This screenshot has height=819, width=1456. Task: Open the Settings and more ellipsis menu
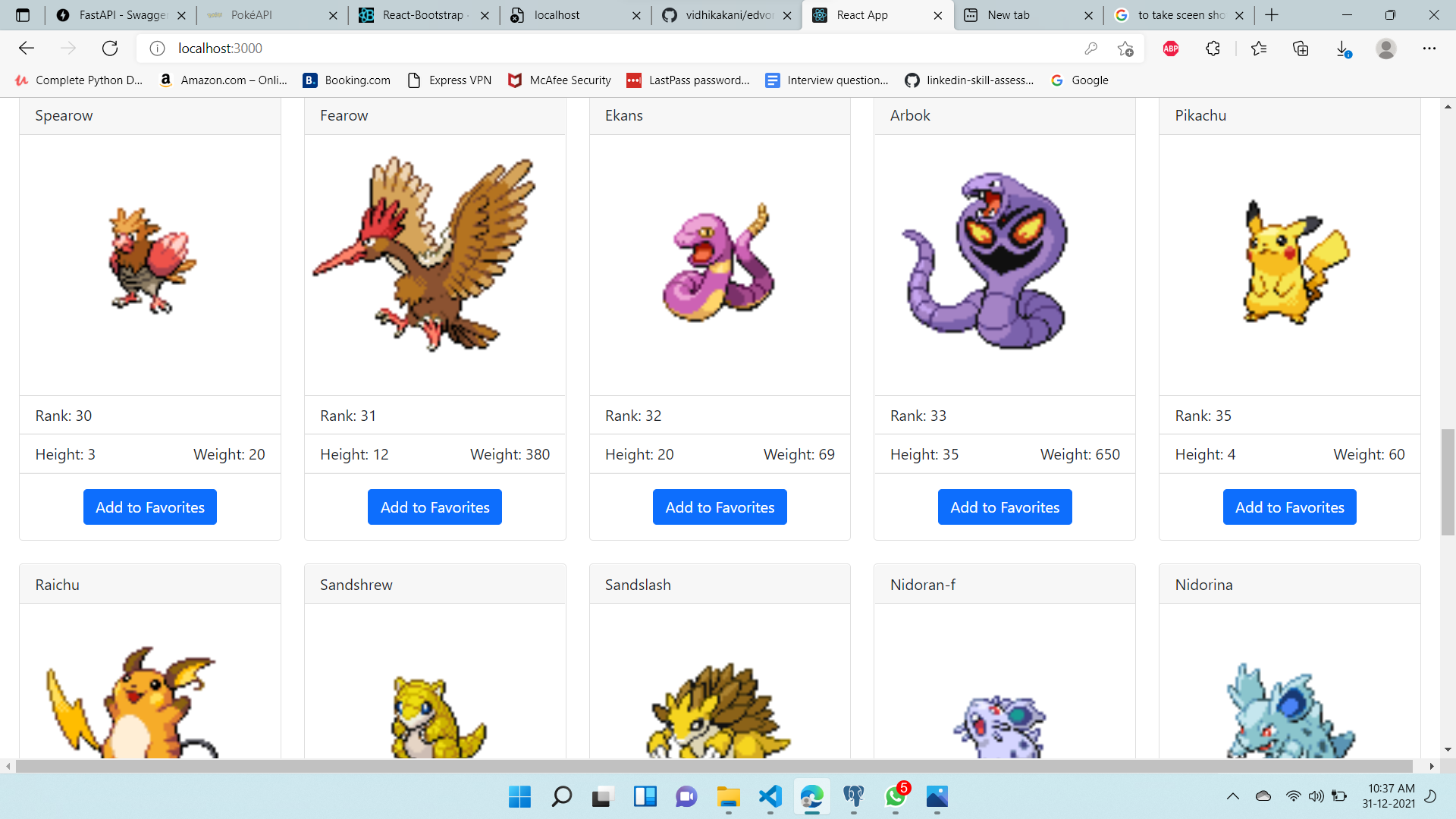(1429, 49)
